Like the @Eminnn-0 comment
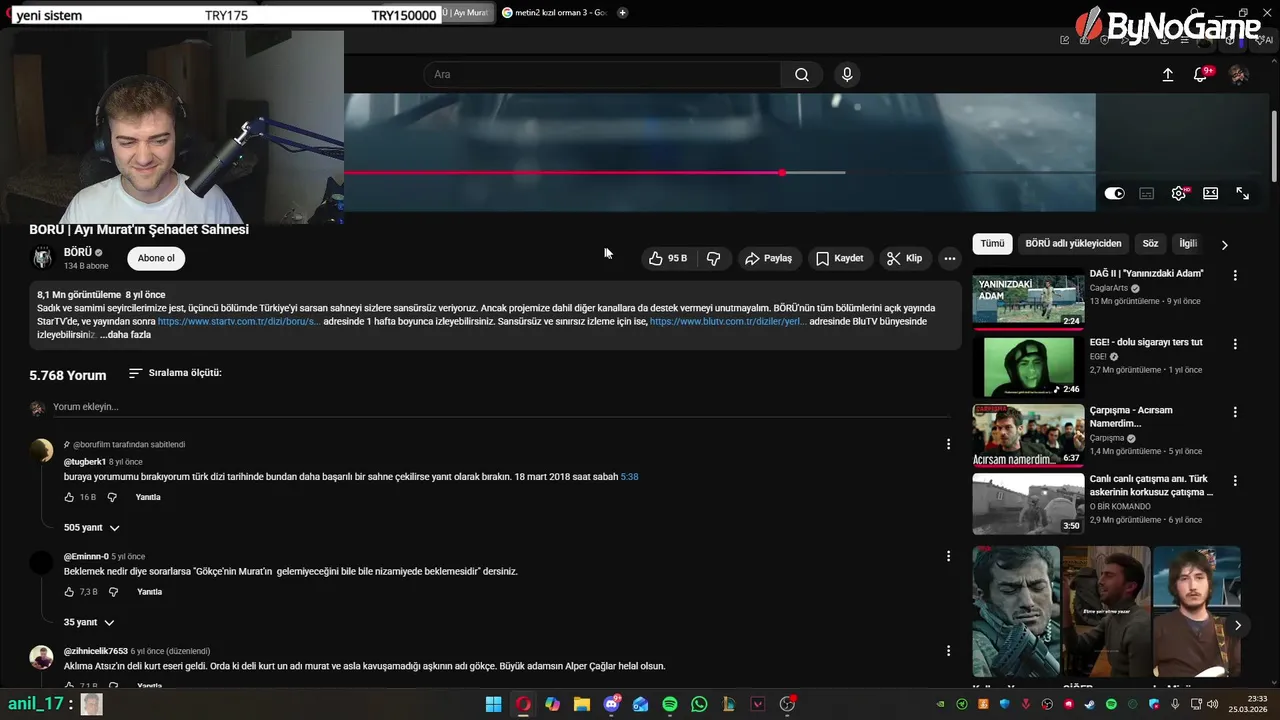Viewport: 1280px width, 720px height. [69, 592]
